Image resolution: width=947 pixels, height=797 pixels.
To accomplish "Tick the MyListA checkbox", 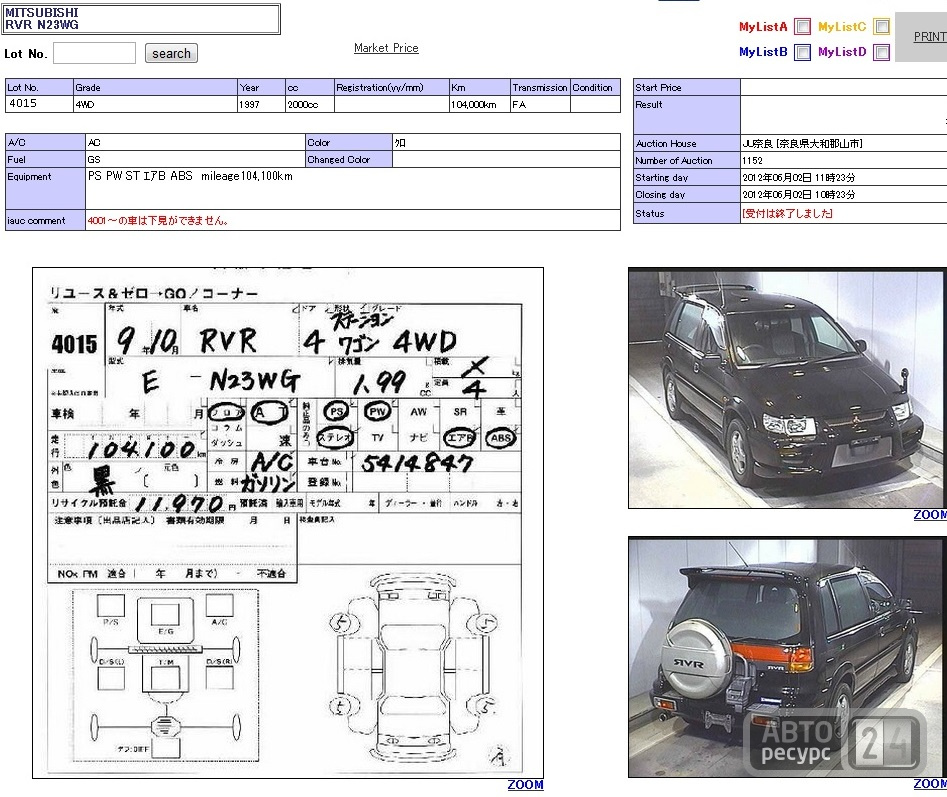I will (802, 27).
